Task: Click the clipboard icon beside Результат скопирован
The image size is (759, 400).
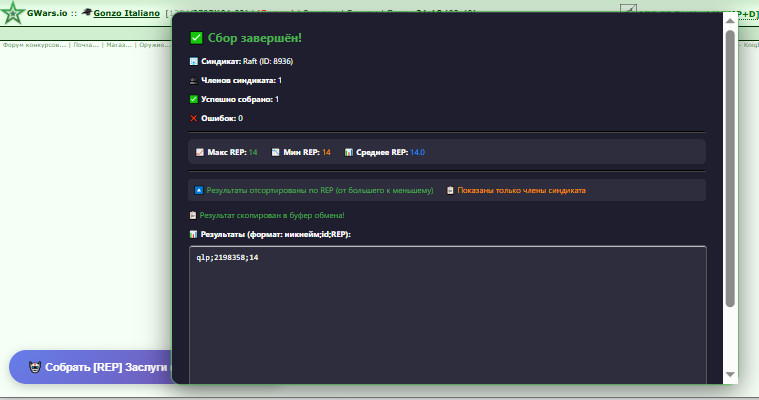Action: tap(193, 215)
